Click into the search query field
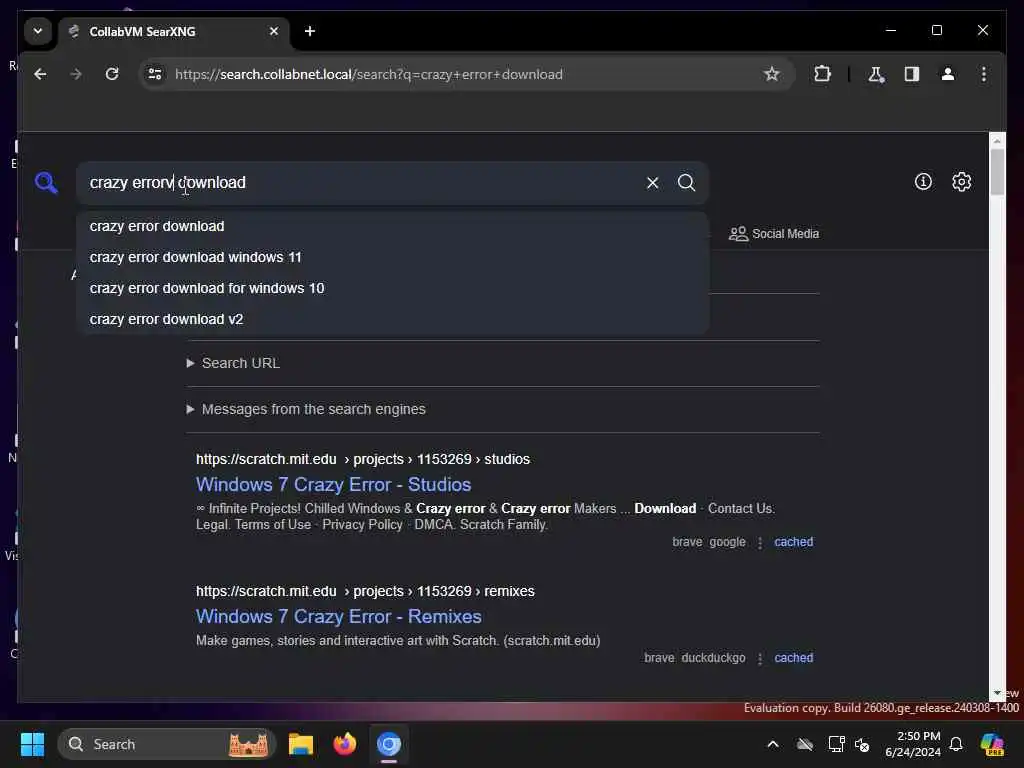The image size is (1024, 768). tap(359, 183)
